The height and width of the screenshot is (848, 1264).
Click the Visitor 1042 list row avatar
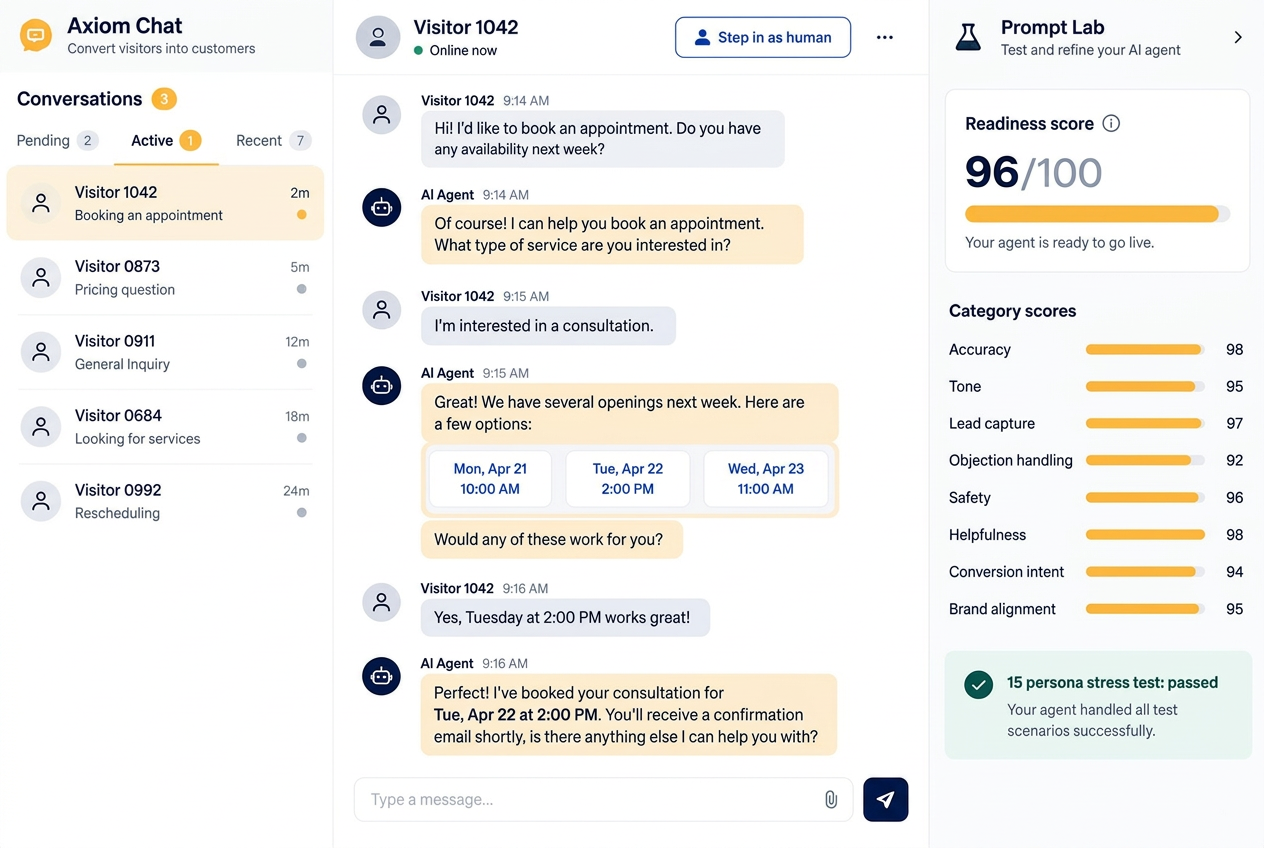(41, 203)
